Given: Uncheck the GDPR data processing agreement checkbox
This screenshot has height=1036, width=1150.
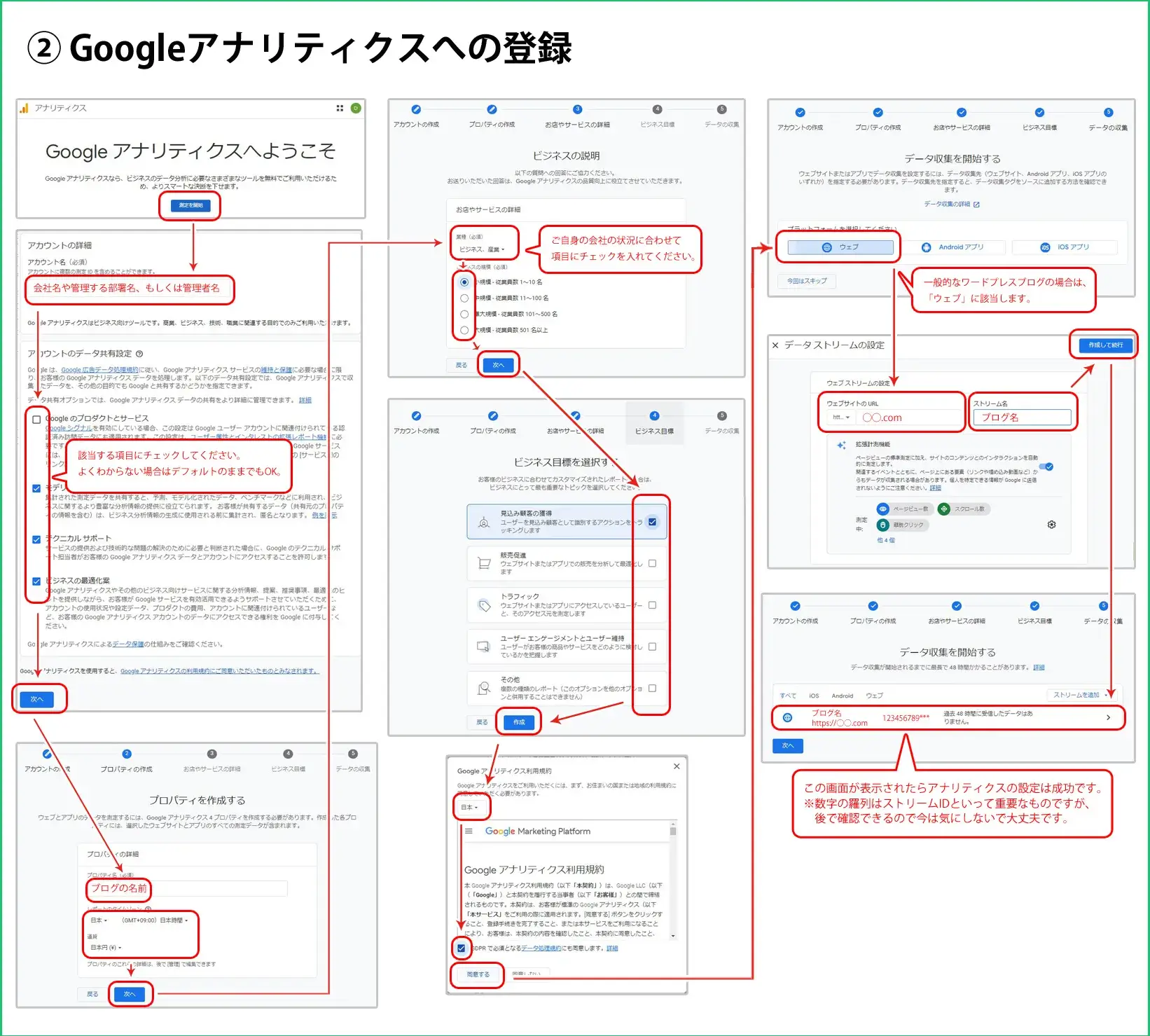Looking at the screenshot, I should pos(461,948).
